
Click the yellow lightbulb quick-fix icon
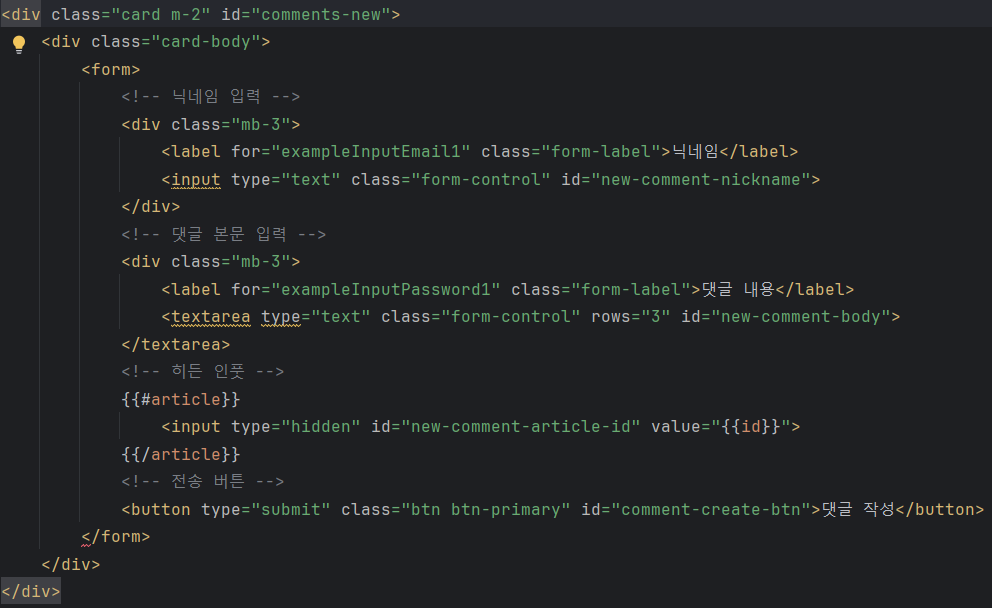19,44
